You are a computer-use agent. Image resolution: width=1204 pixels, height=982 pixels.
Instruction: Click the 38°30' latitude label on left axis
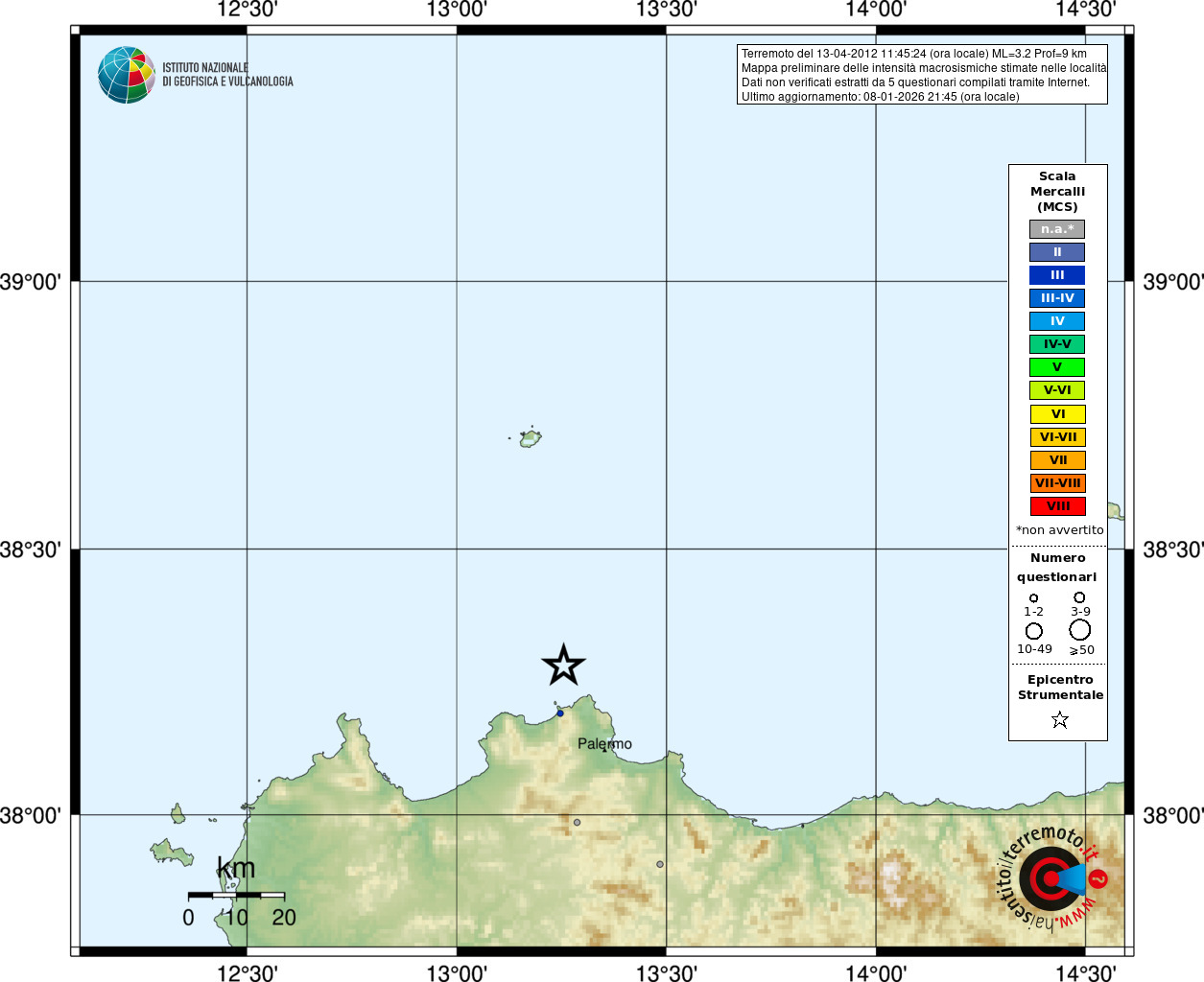(30, 549)
